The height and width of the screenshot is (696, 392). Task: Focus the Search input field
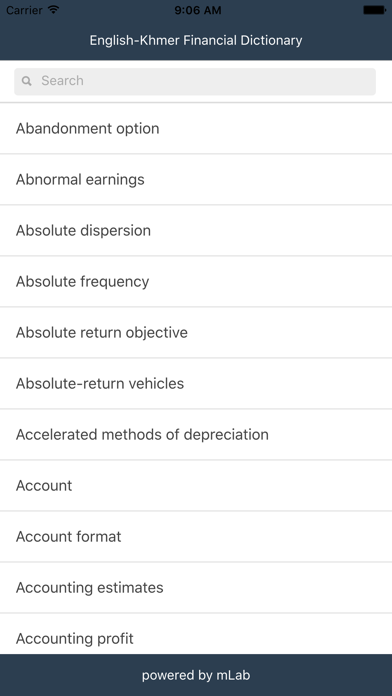tap(195, 81)
